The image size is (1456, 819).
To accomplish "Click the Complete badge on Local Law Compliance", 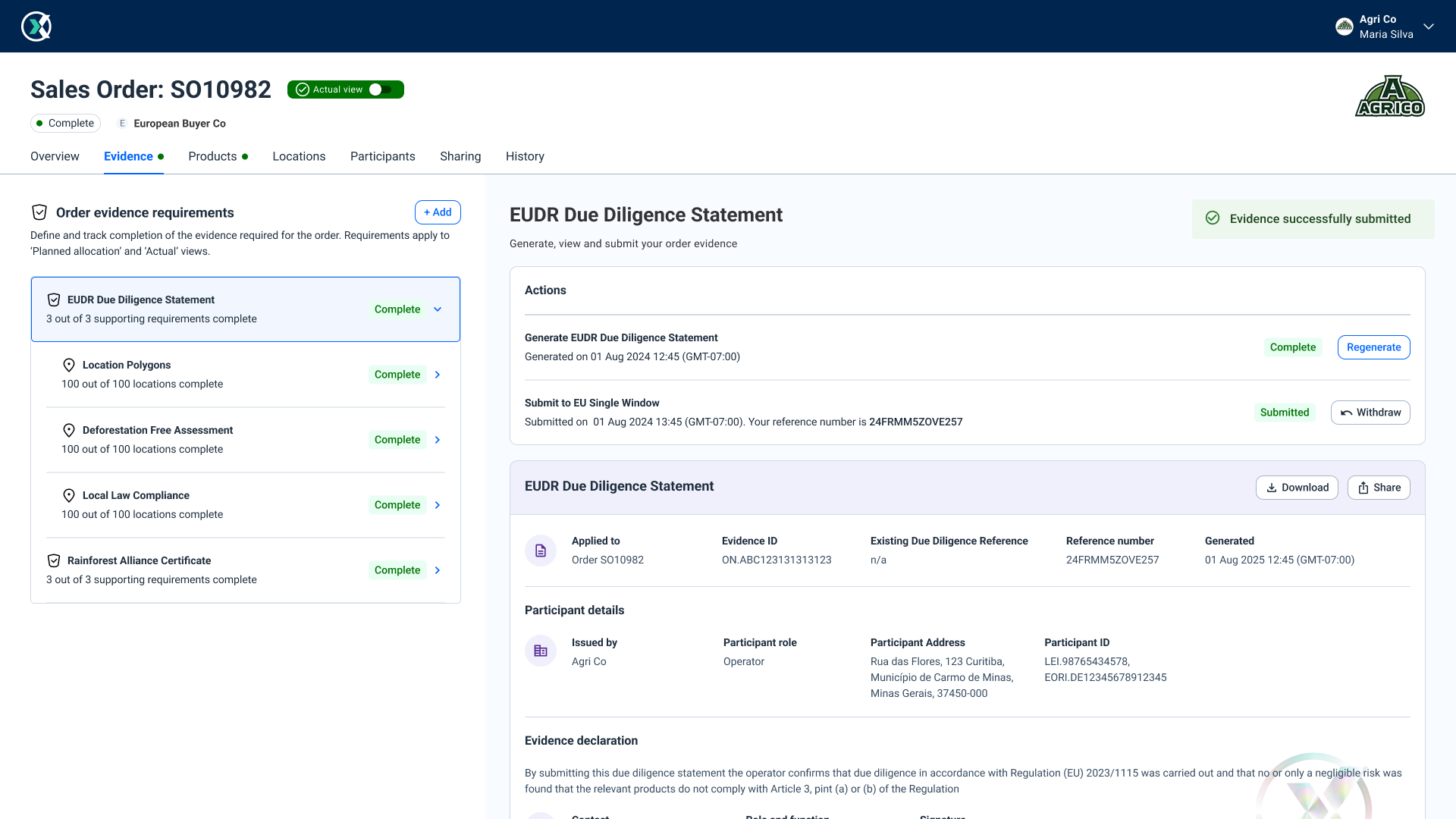I will click(397, 505).
